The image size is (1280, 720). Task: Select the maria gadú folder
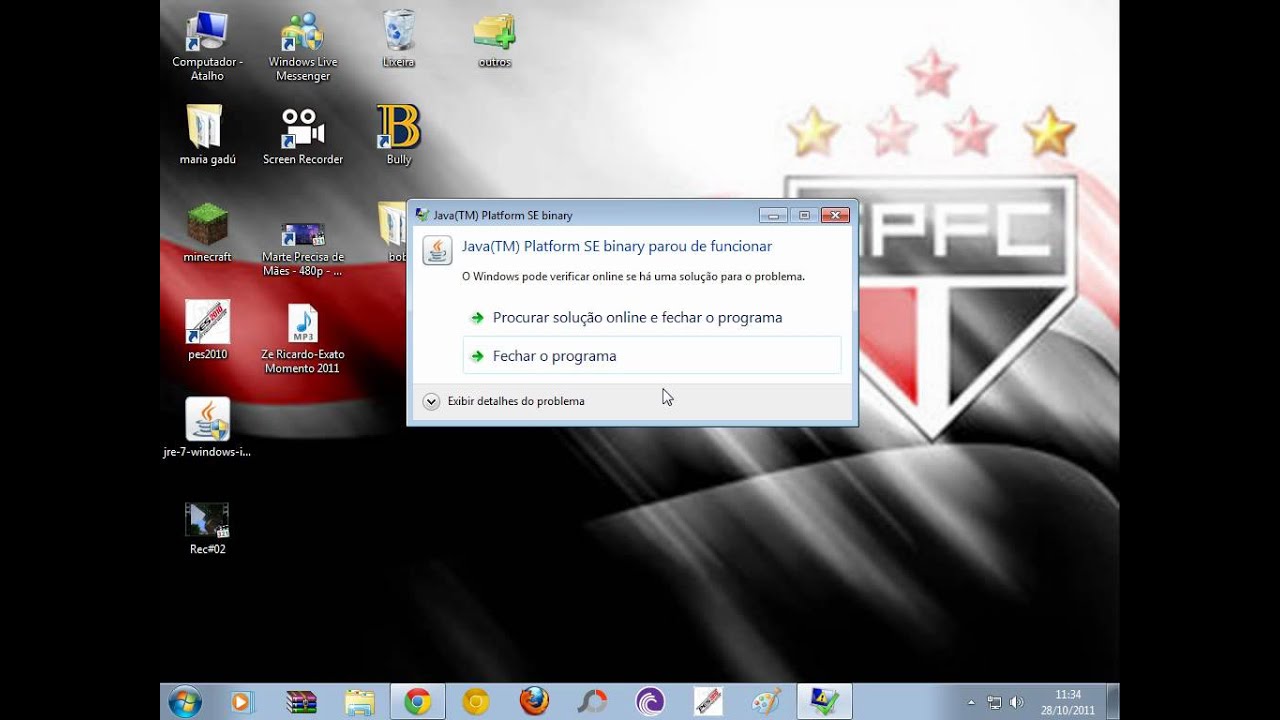pyautogui.click(x=207, y=135)
